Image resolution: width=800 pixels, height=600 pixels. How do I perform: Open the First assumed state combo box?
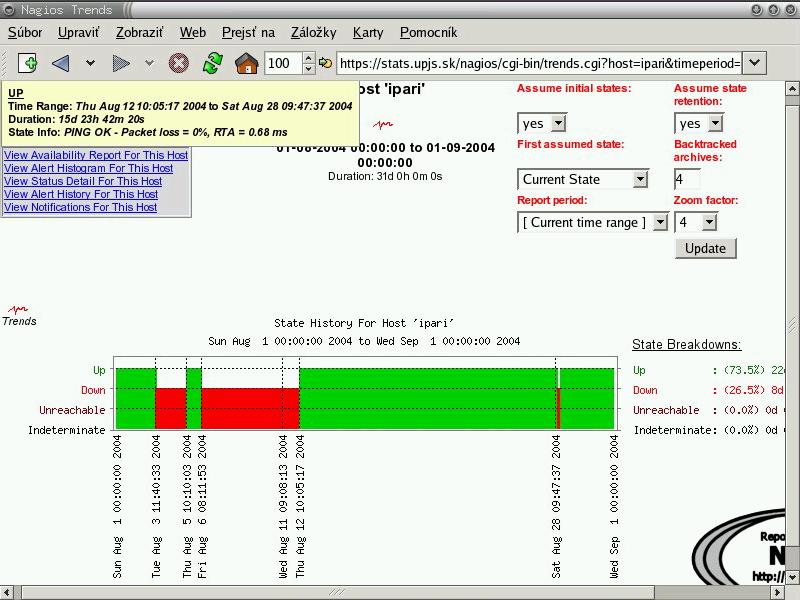click(583, 179)
